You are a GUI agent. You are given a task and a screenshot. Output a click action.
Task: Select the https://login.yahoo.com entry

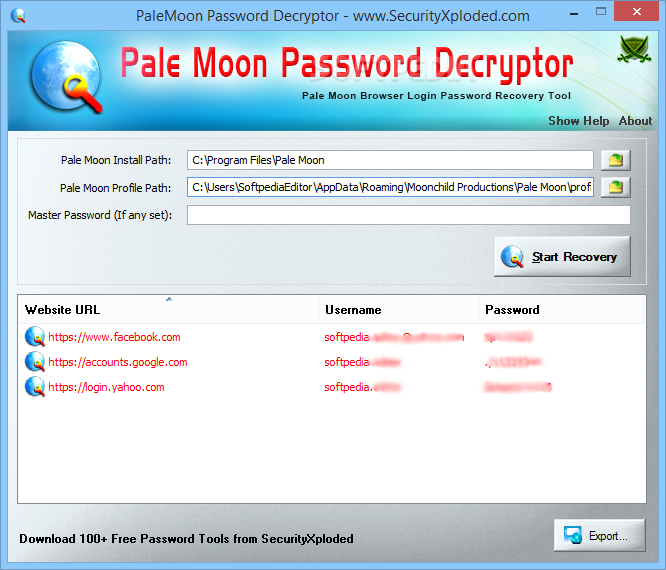(x=106, y=387)
